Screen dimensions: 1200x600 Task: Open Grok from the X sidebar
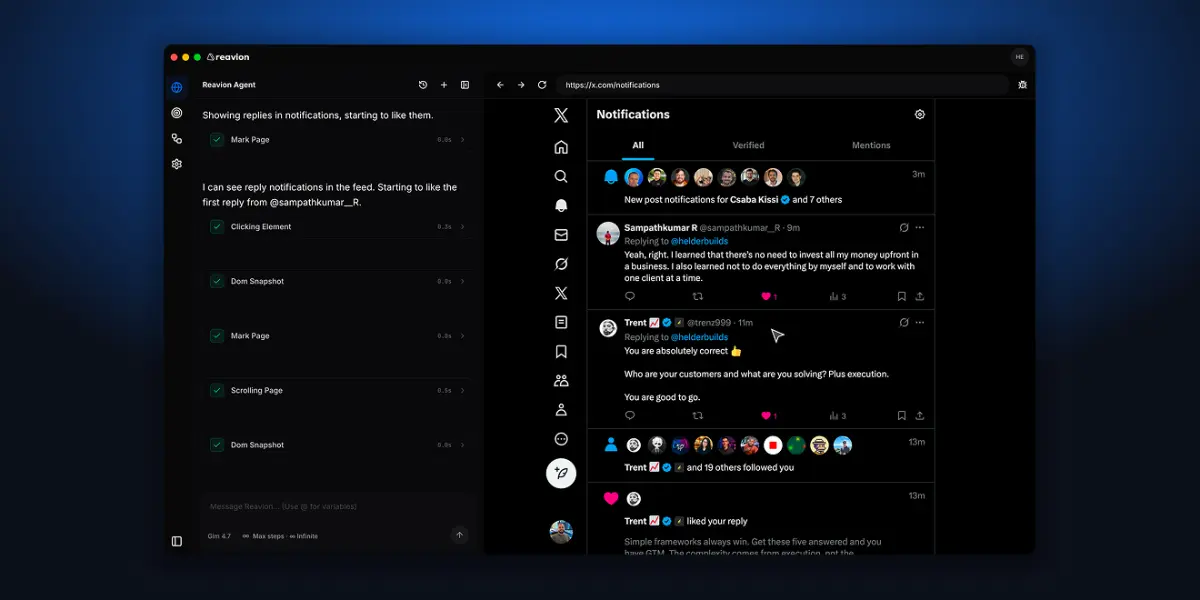click(x=561, y=264)
